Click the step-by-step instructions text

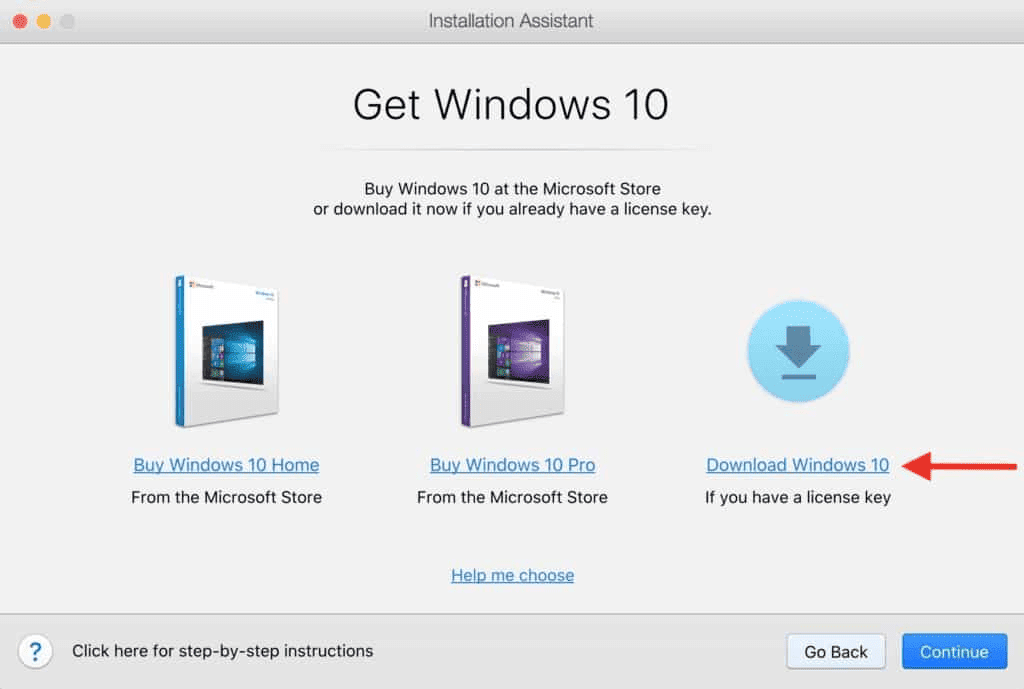click(x=222, y=651)
